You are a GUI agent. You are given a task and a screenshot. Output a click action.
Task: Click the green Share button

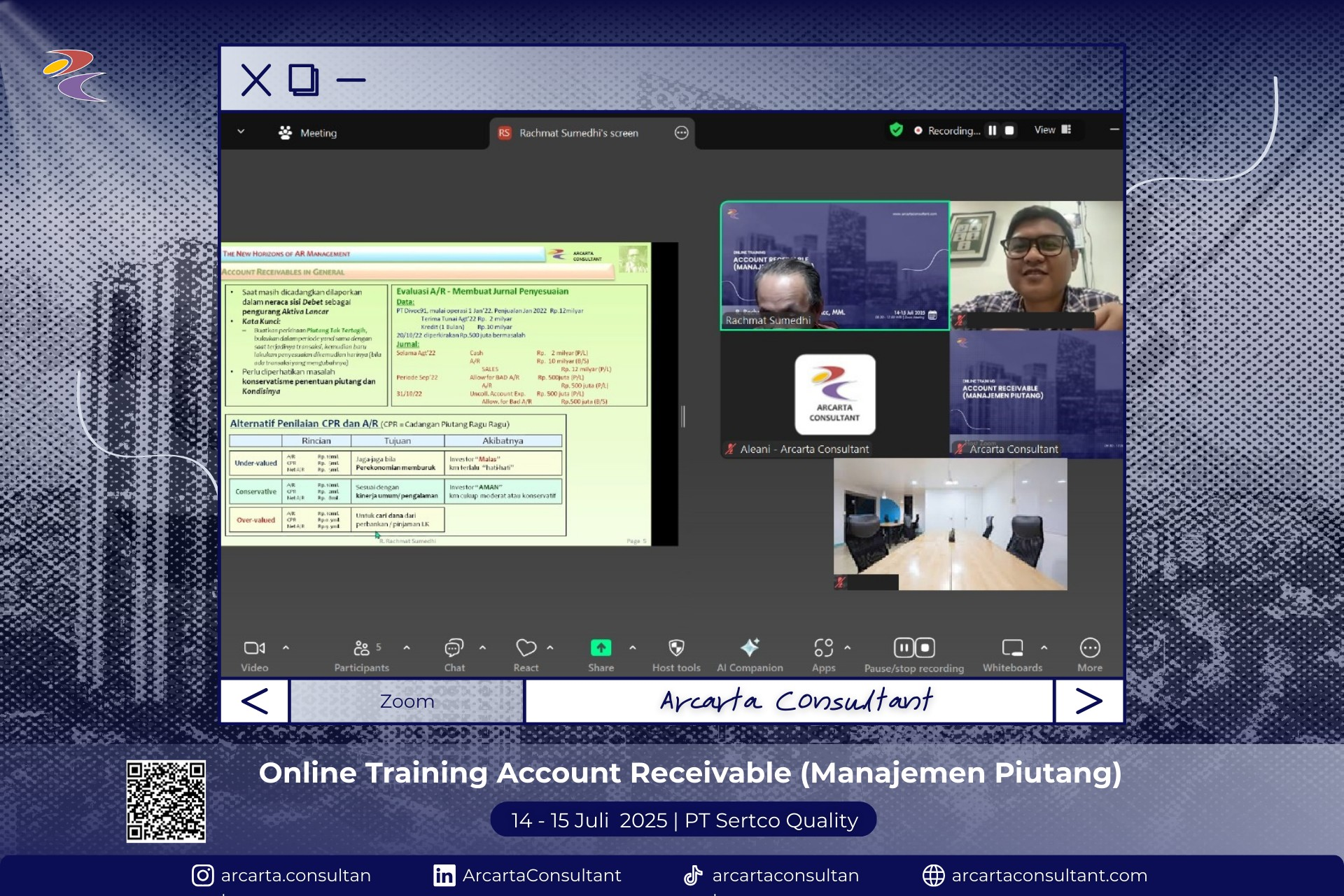pos(601,649)
